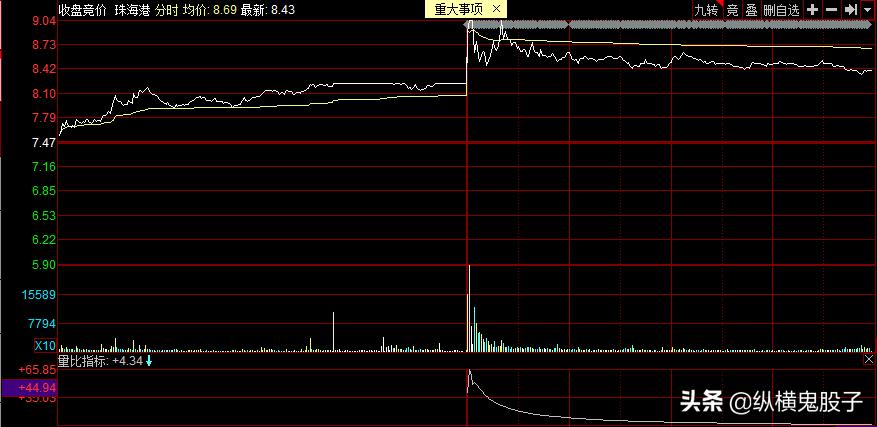This screenshot has width=877, height=427.
Task: Click 删自选 to remove from watchlist
Action: [x=781, y=10]
